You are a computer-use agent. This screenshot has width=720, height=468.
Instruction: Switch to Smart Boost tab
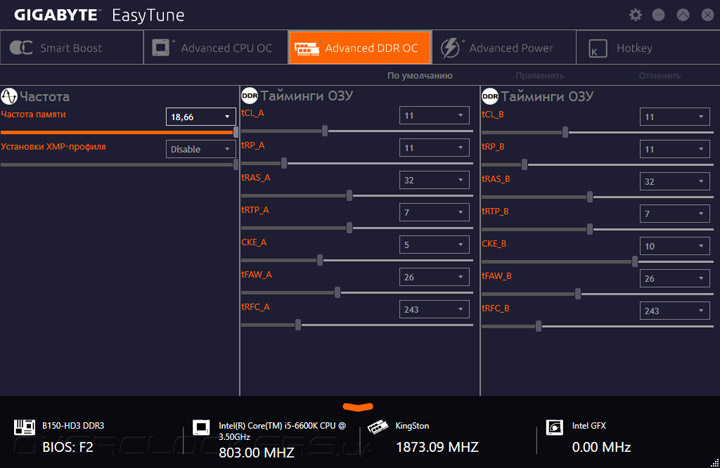pyautogui.click(x=72, y=48)
